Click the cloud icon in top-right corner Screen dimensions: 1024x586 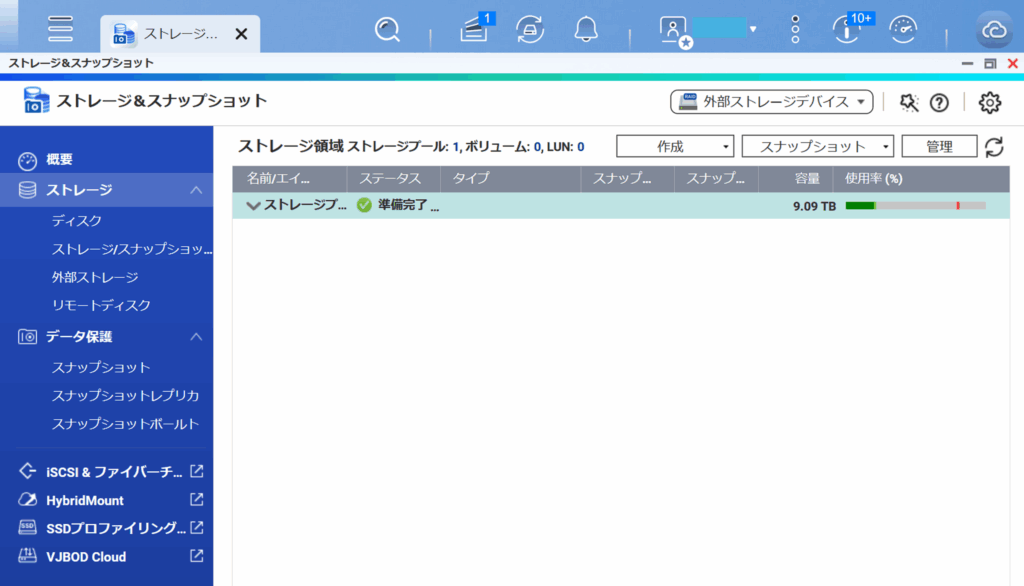[x=994, y=30]
